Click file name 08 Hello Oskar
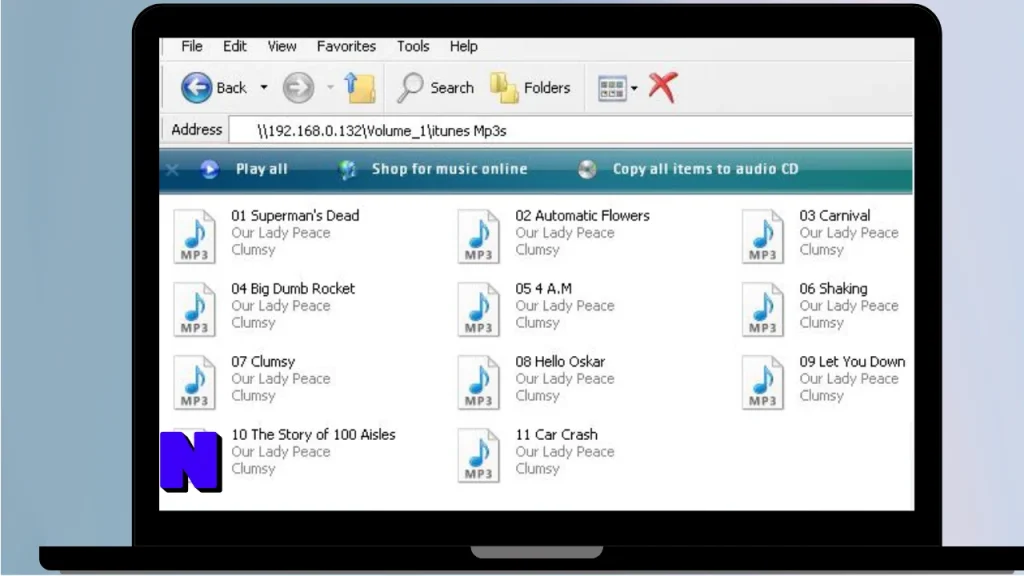1024x576 pixels. (560, 362)
